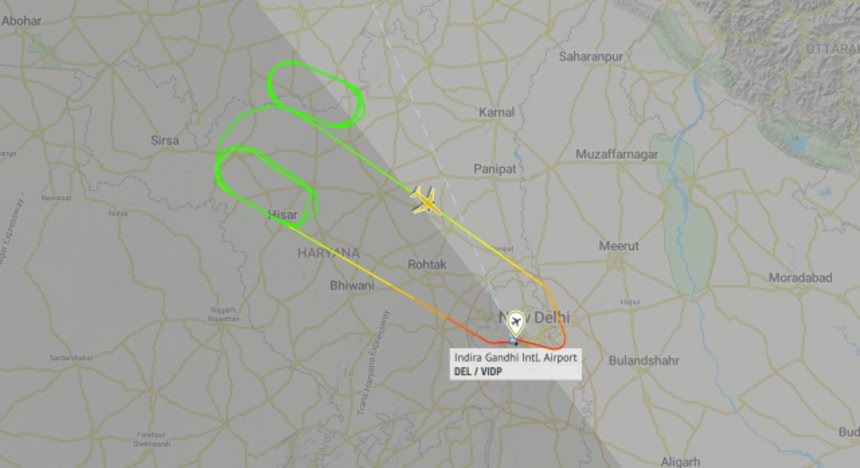
Task: Click the yellow aircraft icon on the flight path
Action: tap(426, 201)
